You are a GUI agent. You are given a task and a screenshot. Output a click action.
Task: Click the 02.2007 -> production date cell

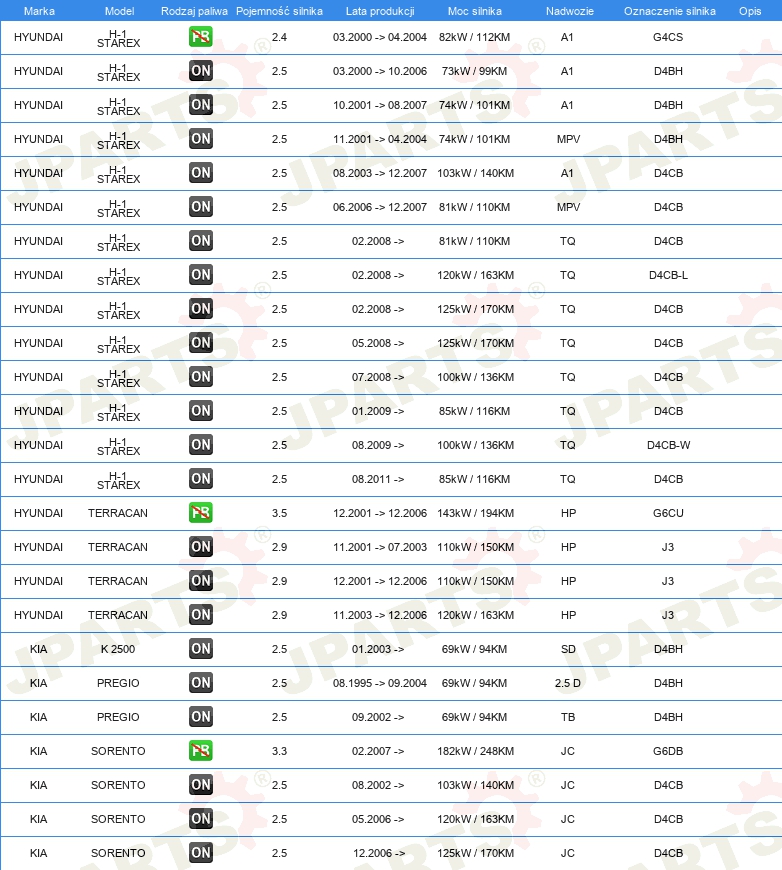(378, 751)
